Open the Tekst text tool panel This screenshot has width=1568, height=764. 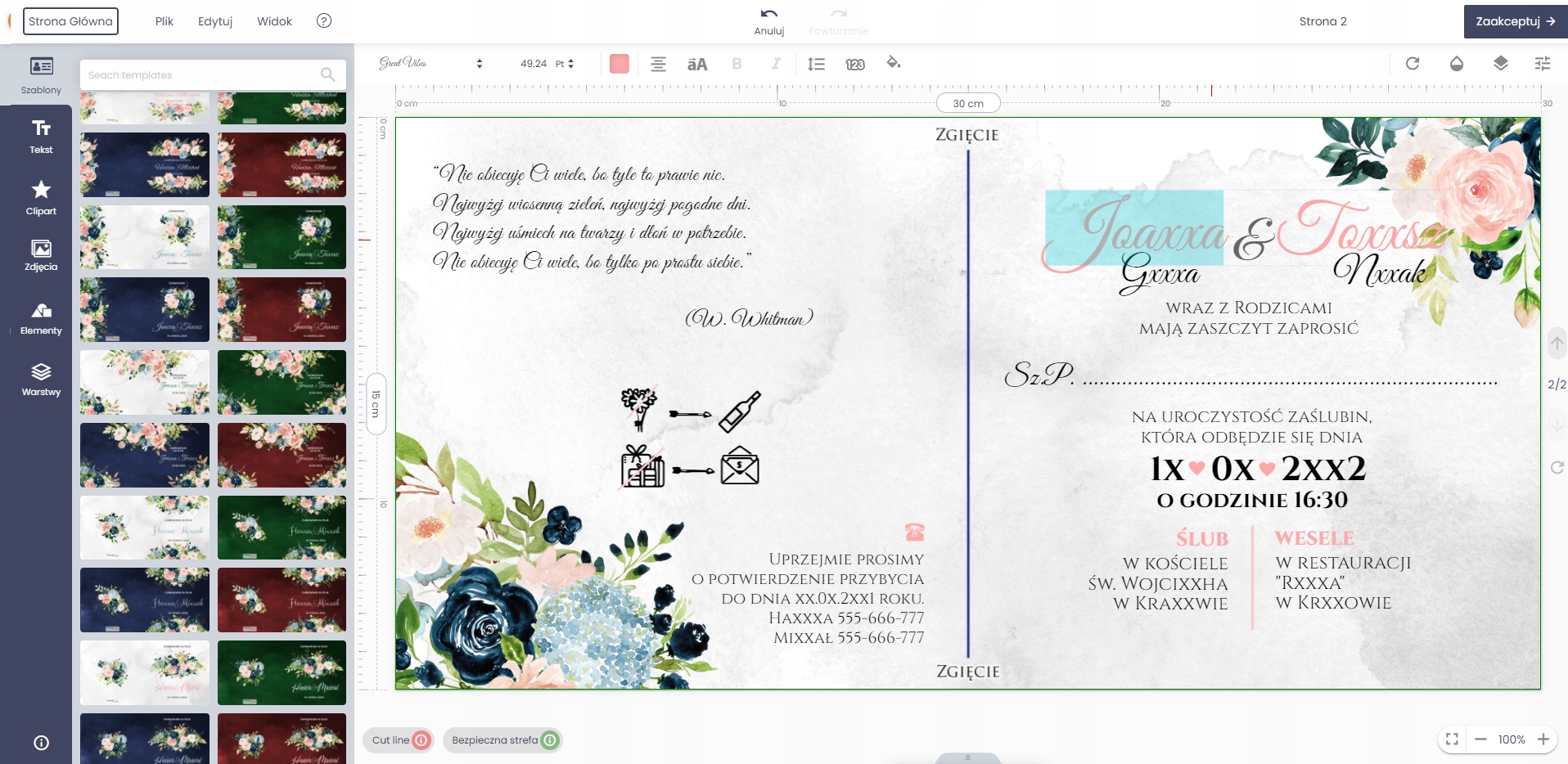pyautogui.click(x=41, y=137)
